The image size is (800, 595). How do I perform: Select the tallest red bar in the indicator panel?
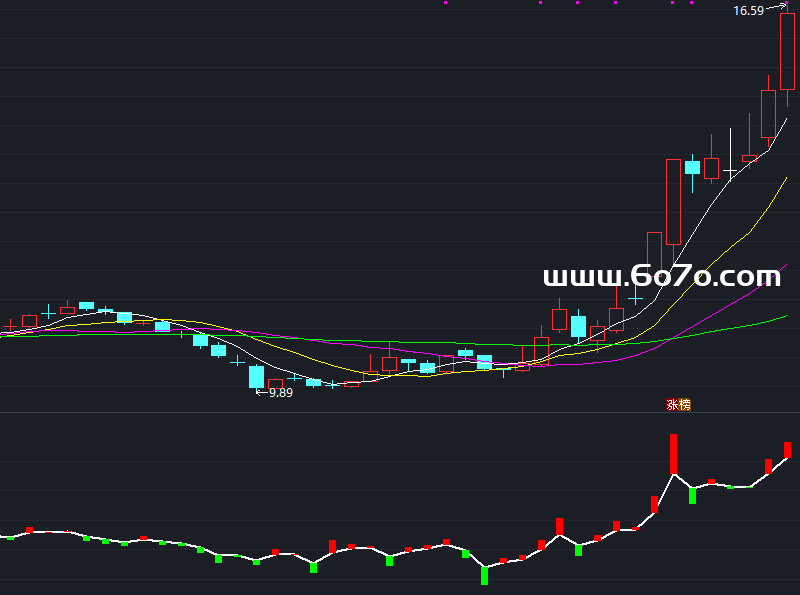674,453
